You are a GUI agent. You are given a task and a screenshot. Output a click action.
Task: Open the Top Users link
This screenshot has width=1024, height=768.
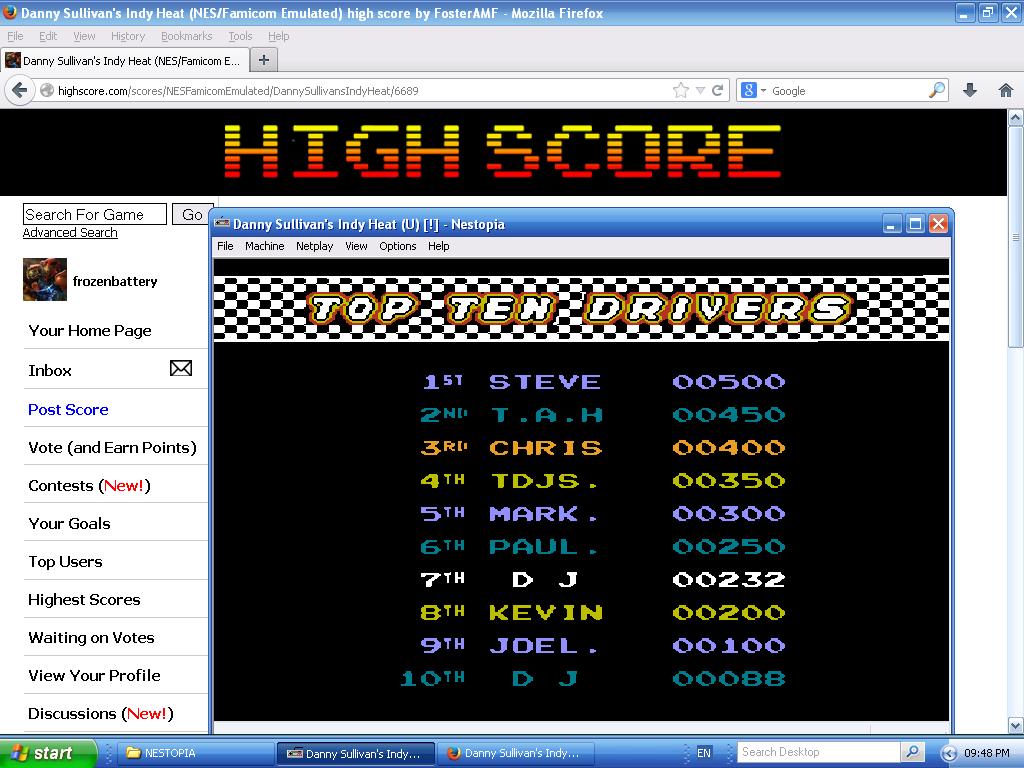pyautogui.click(x=65, y=562)
